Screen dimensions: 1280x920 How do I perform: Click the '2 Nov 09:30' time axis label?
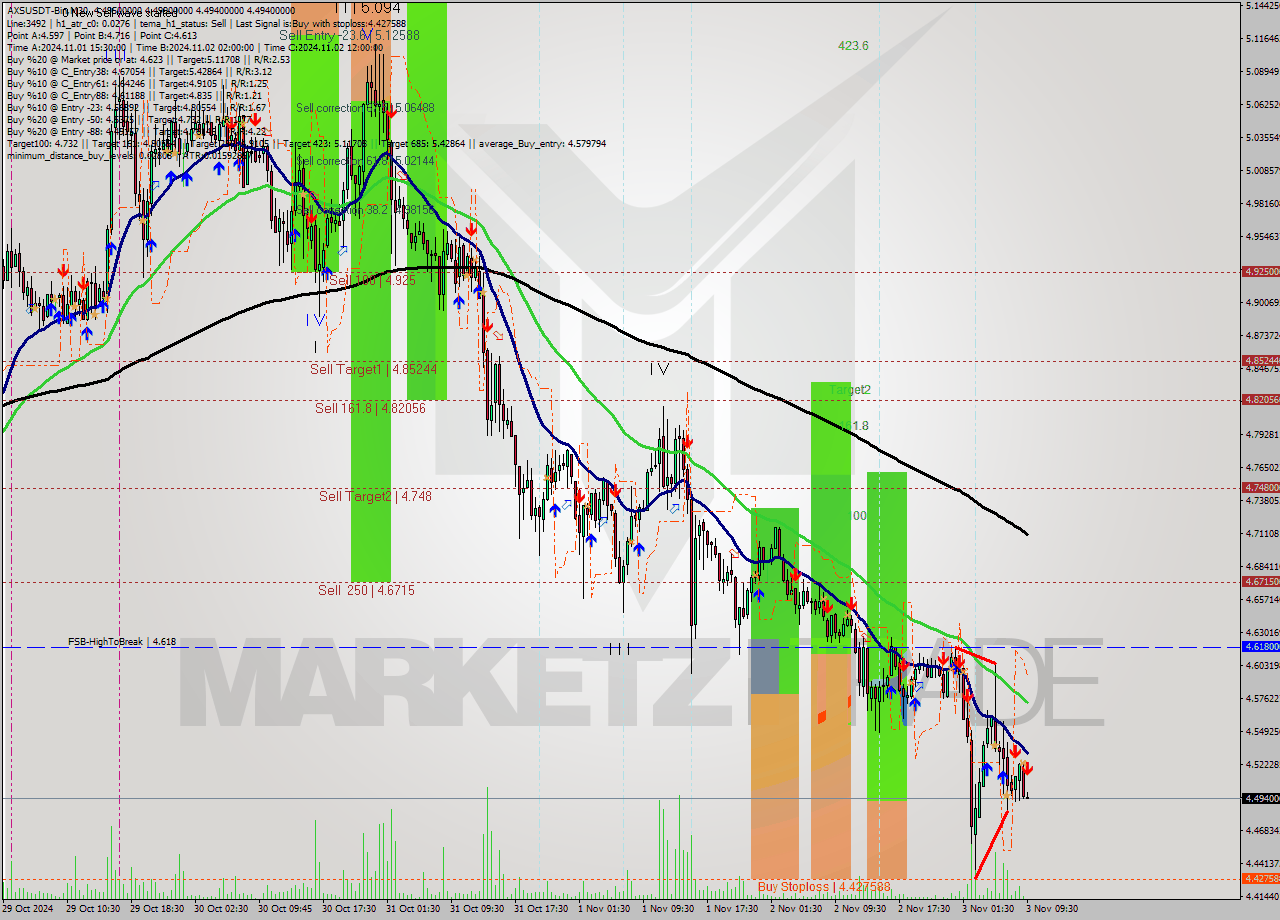[859, 909]
